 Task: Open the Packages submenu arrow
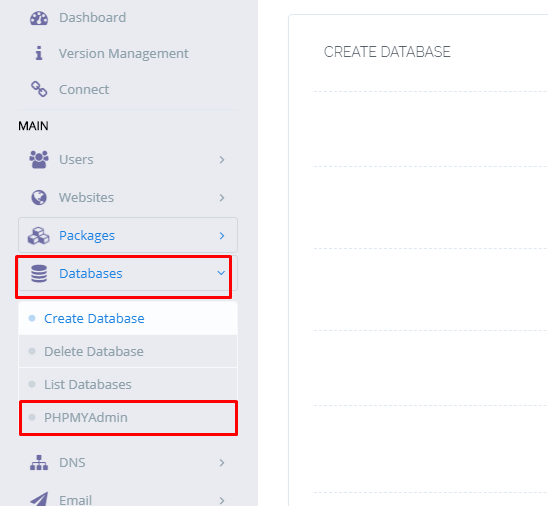point(222,236)
